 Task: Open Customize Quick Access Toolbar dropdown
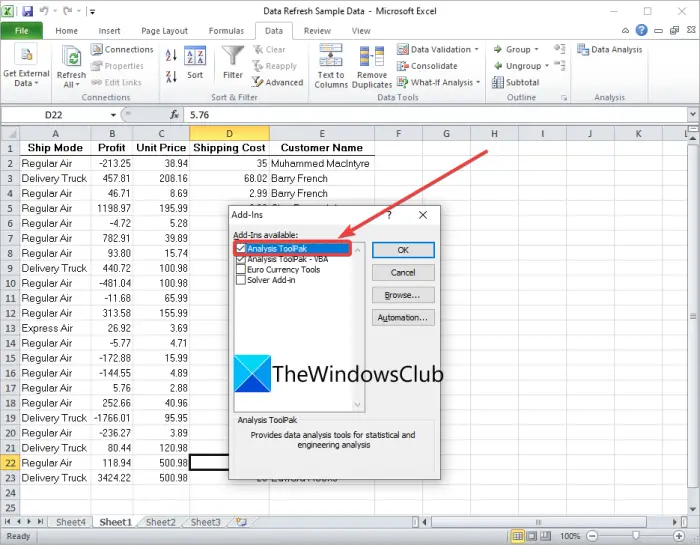[x=92, y=12]
